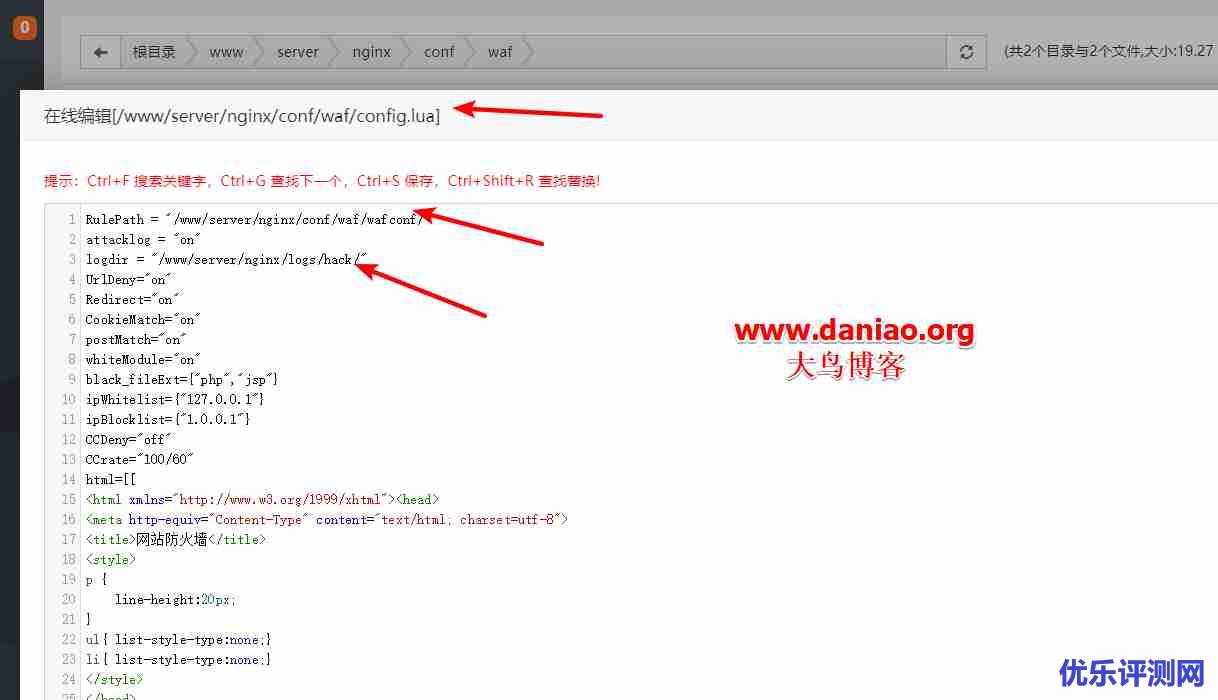Jump to nginx folder in breadcrumb
1218x700 pixels.
point(371,52)
